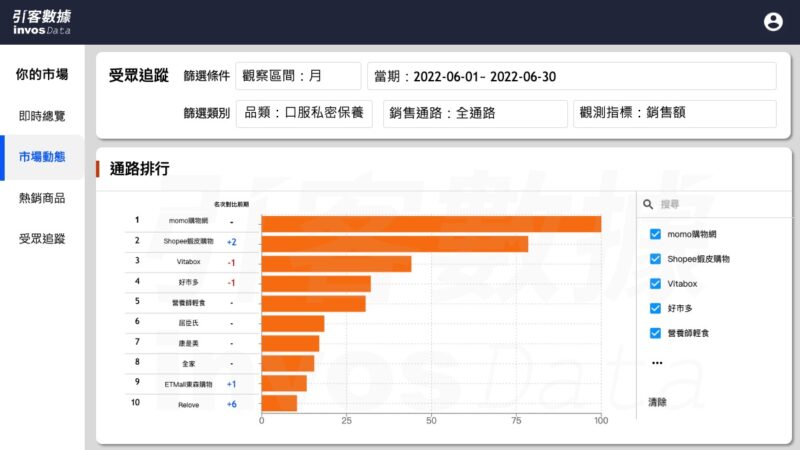800x450 pixels.
Task: Click the search magnifier icon
Action: coord(649,204)
